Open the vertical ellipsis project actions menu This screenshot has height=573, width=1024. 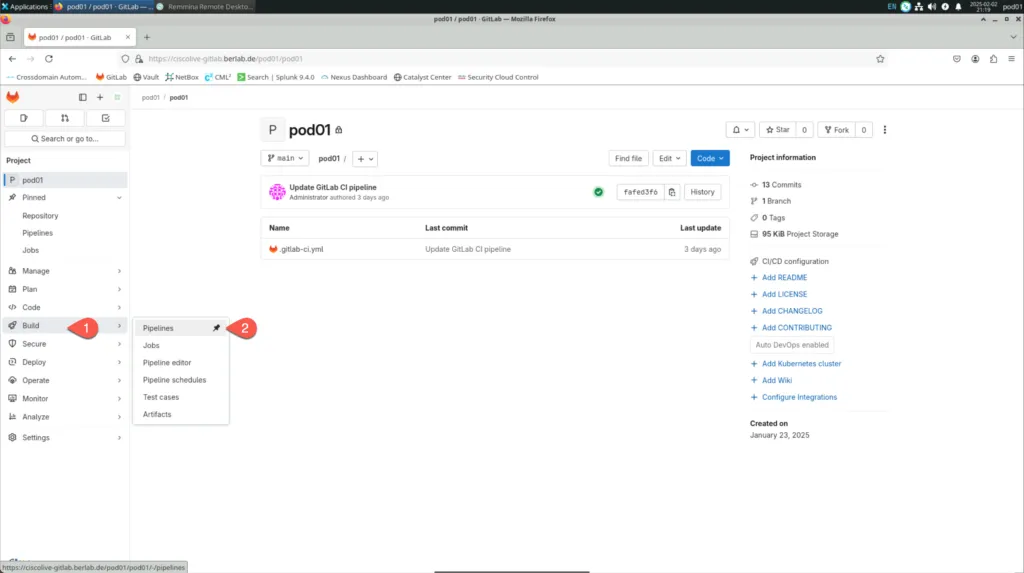[x=885, y=130]
